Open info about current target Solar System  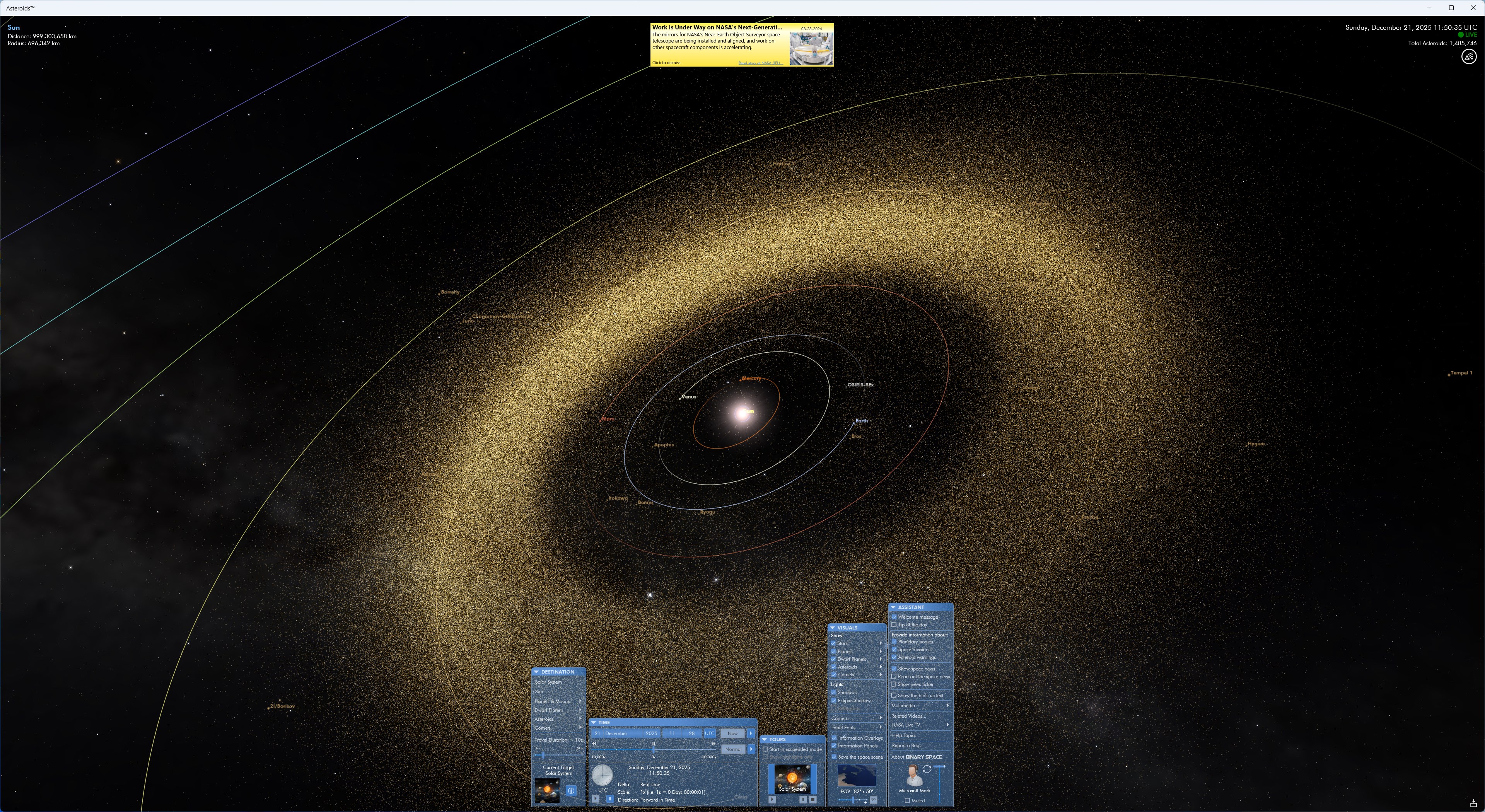pyautogui.click(x=571, y=791)
